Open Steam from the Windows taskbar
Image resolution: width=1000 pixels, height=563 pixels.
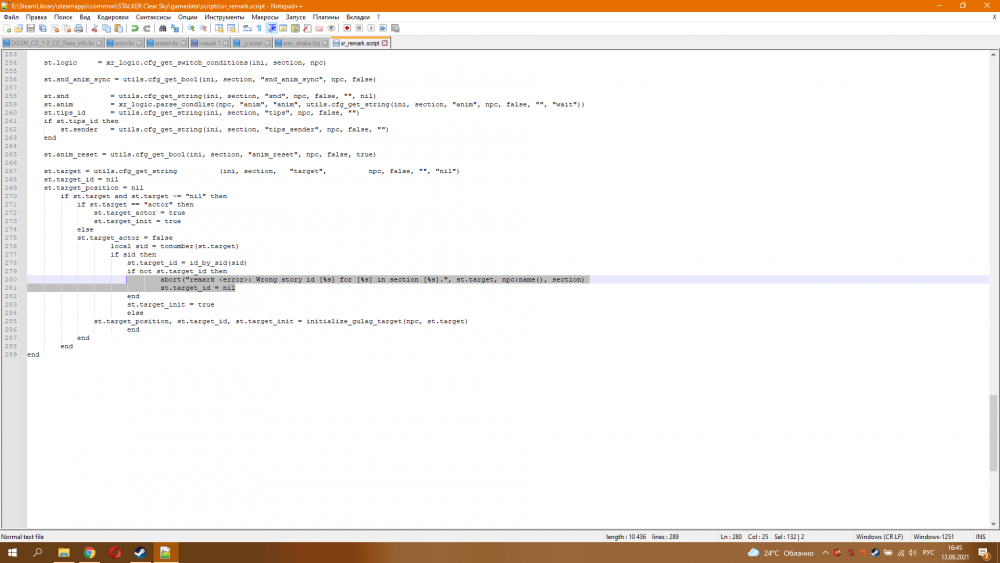pos(140,552)
